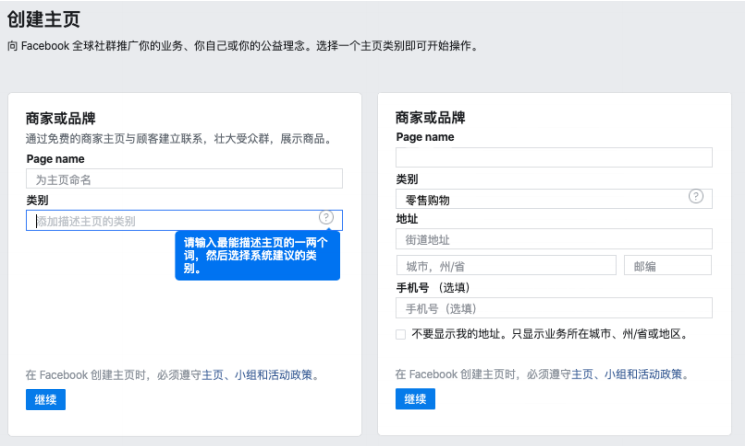Toggle the 不要显示我的地址 checkbox

401,334
